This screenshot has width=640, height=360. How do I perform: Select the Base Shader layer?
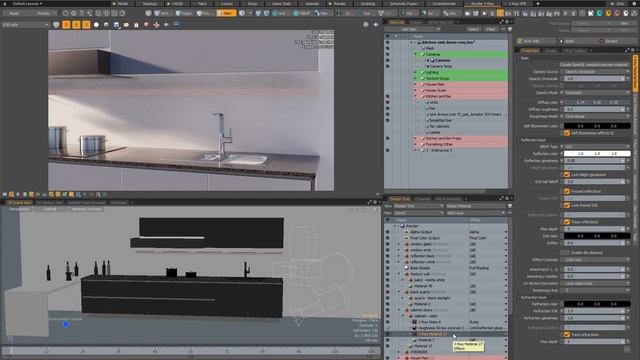click(420, 268)
